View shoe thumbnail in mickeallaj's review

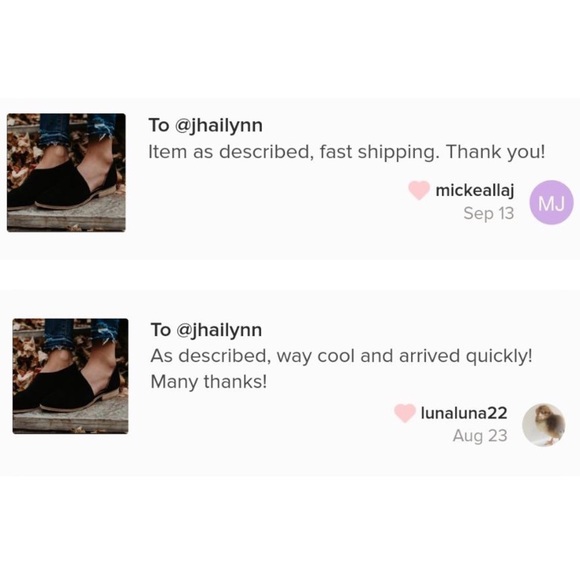point(66,173)
